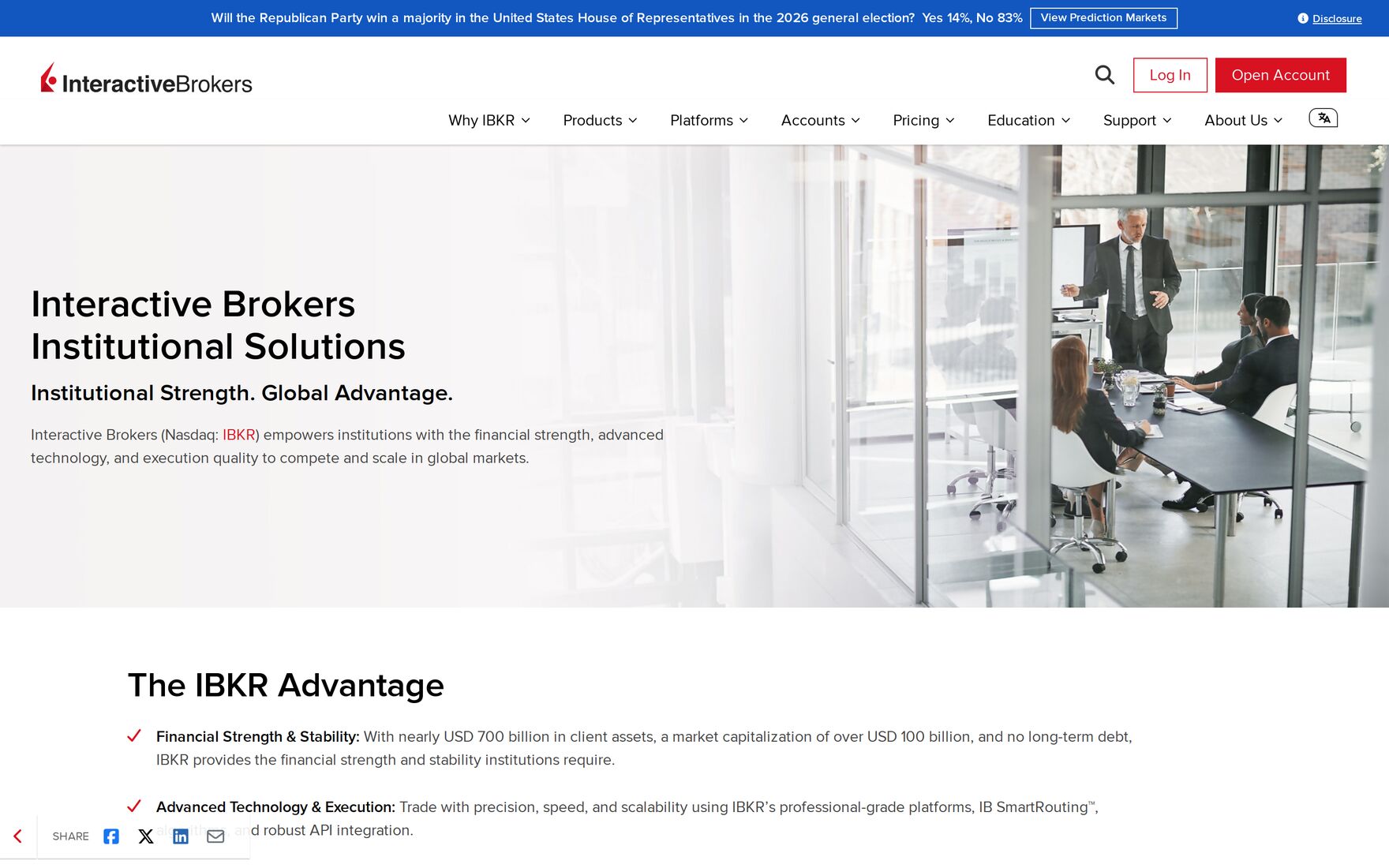This screenshot has height=868, width=1389.
Task: Open the Accounts dropdown menu
Action: 821,121
